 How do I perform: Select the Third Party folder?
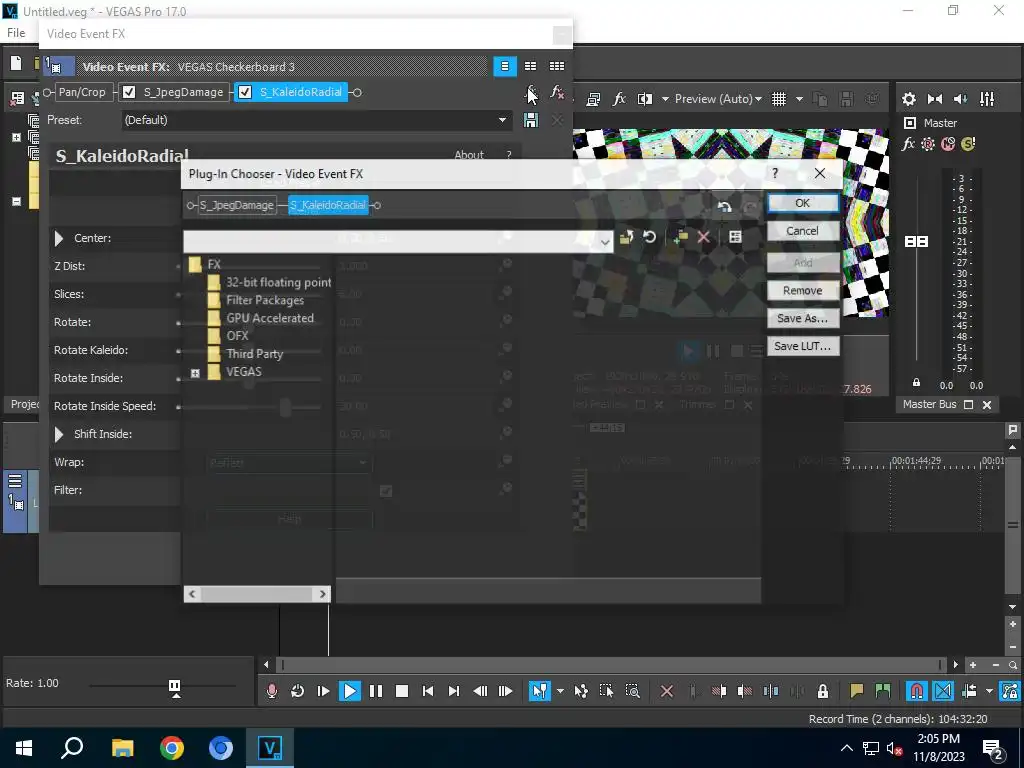pyautogui.click(x=254, y=354)
